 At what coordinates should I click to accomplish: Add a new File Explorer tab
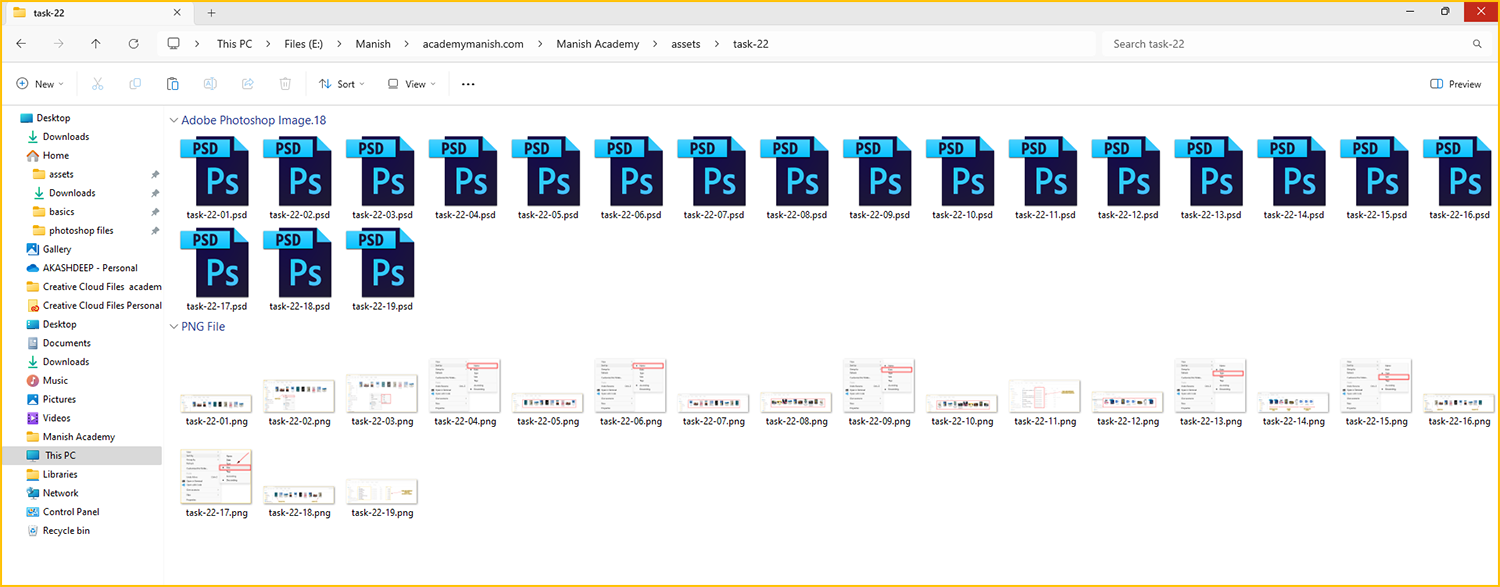tap(211, 13)
